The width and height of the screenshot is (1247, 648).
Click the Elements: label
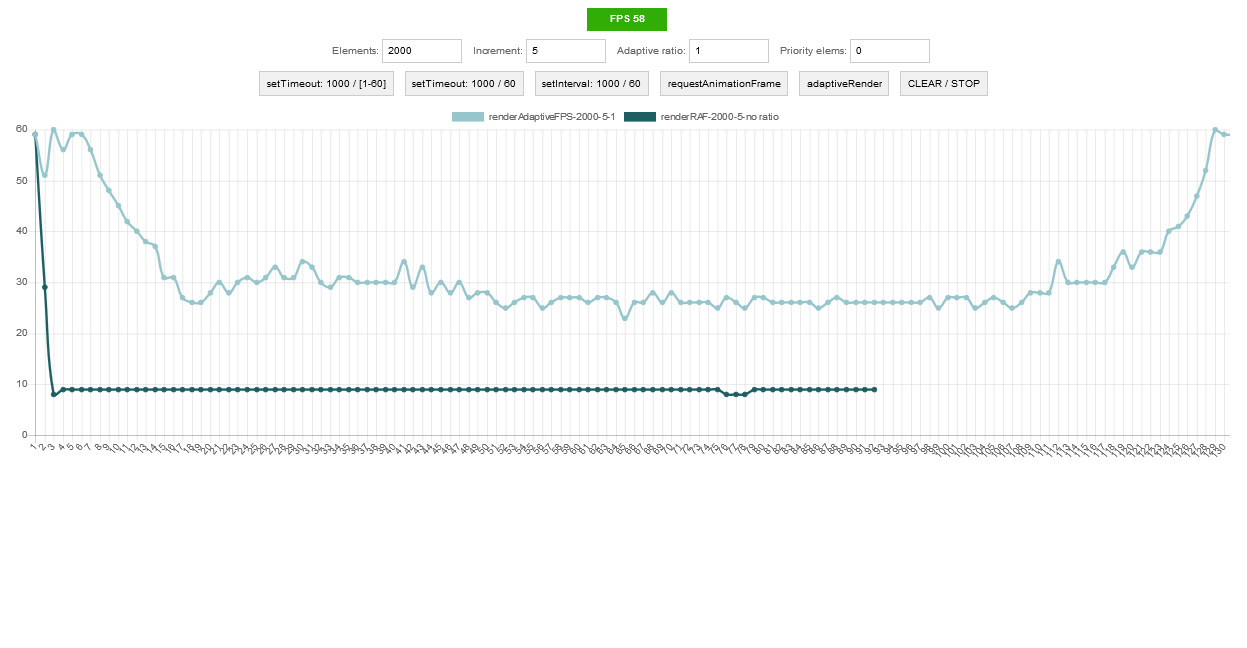(355, 51)
